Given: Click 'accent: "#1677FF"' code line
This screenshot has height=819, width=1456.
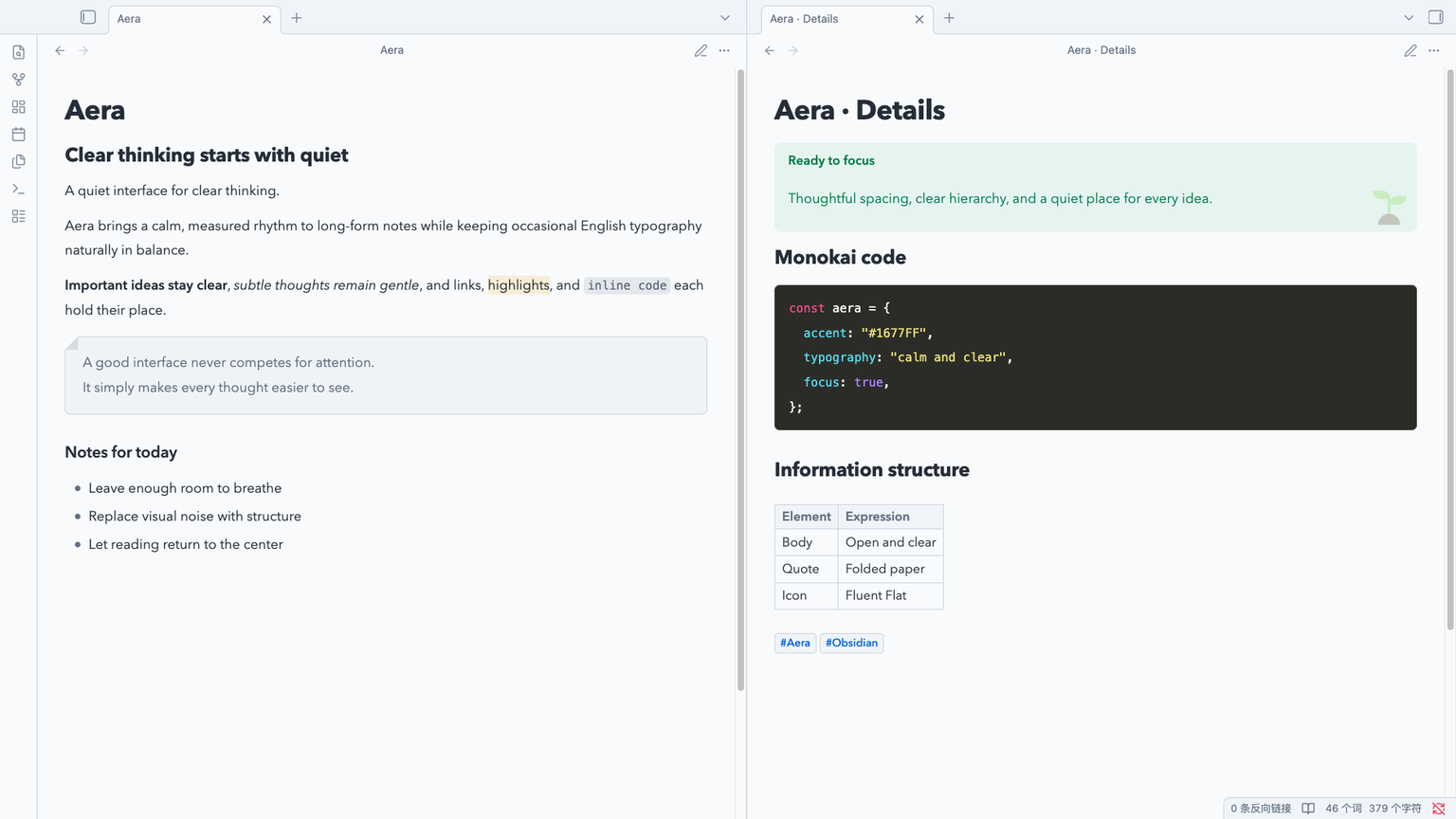Looking at the screenshot, I should pos(868,333).
